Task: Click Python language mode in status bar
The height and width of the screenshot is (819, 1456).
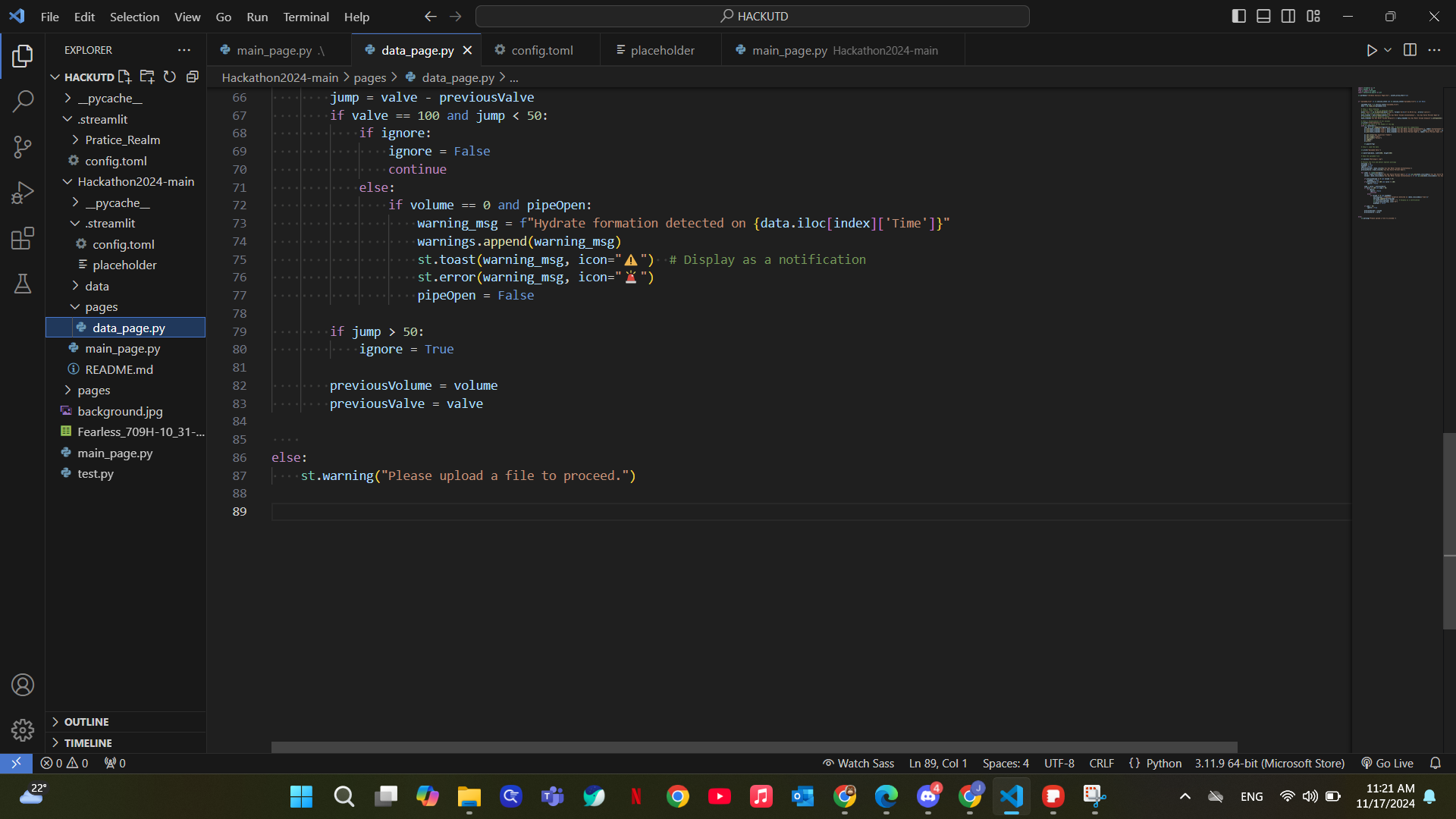Action: 1163,763
